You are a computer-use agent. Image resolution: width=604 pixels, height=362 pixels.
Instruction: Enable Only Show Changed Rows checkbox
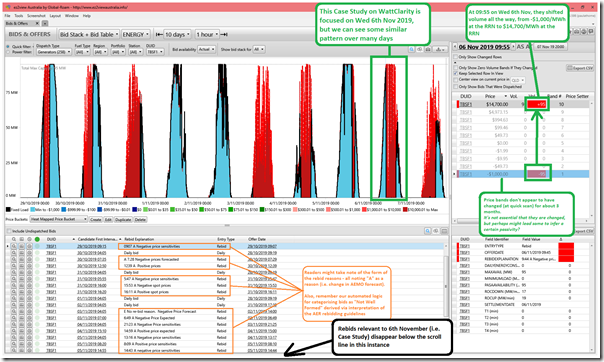pos(456,57)
